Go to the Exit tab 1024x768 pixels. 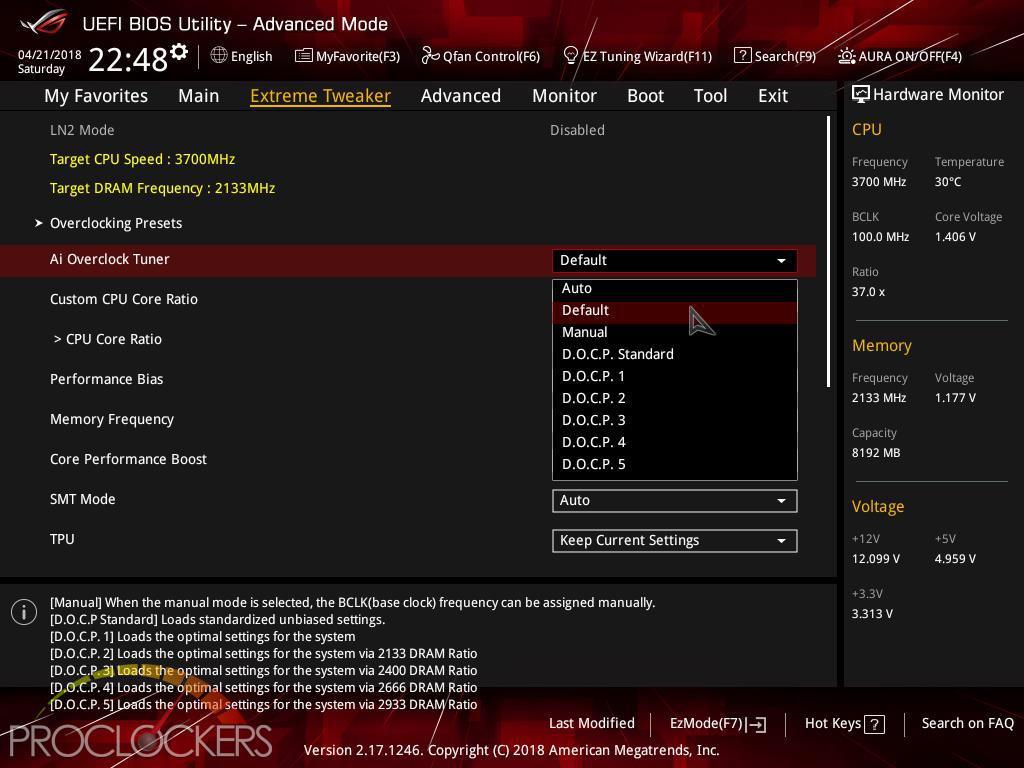(773, 96)
